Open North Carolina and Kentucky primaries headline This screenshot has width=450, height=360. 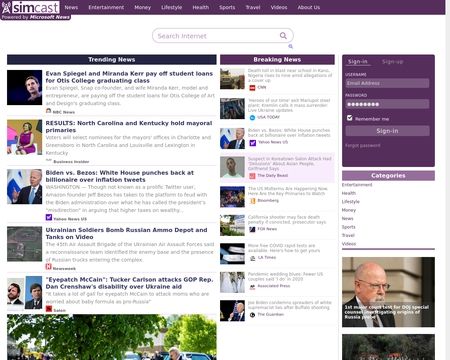click(x=129, y=127)
